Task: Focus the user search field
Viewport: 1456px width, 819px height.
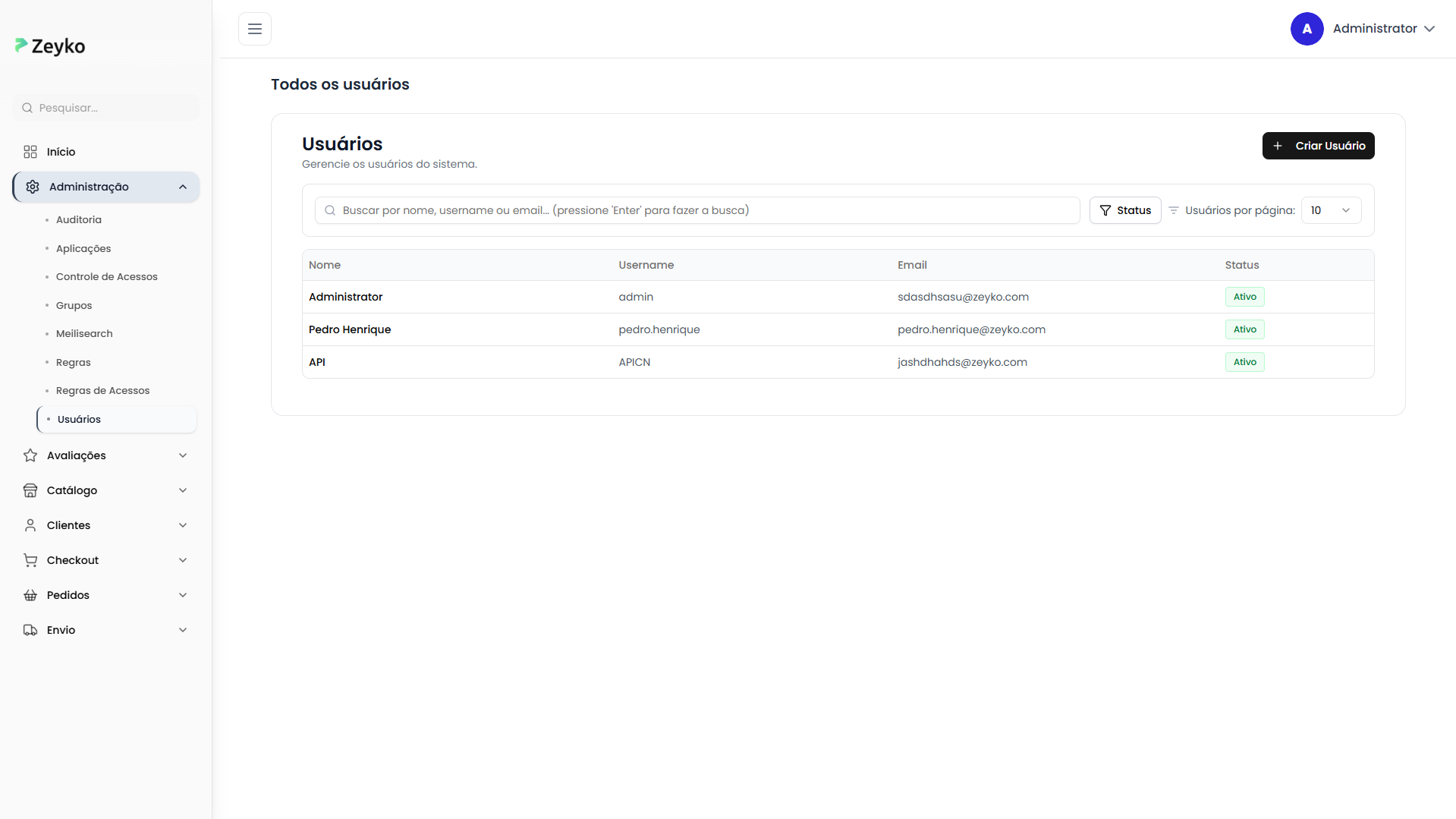Action: click(x=698, y=210)
